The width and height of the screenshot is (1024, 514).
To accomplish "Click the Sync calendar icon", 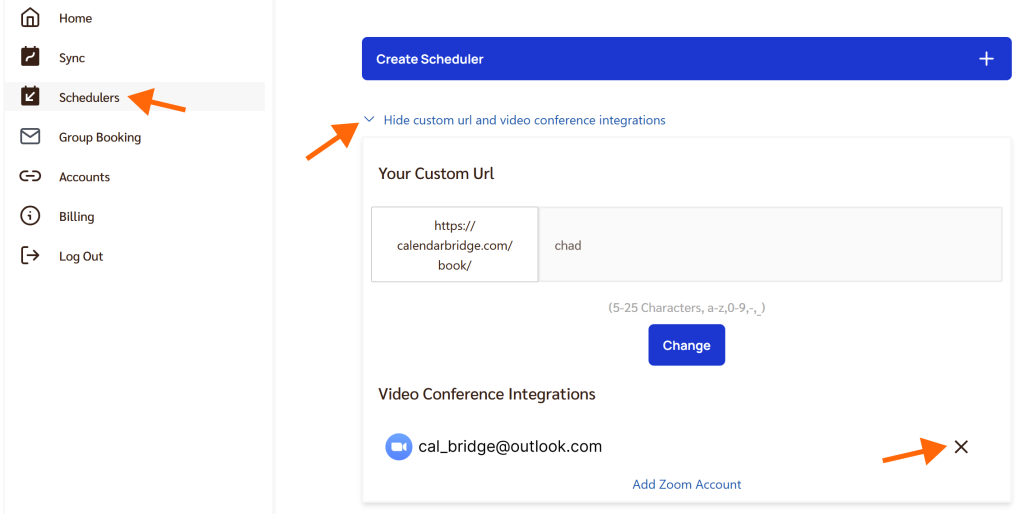I will click(x=30, y=57).
